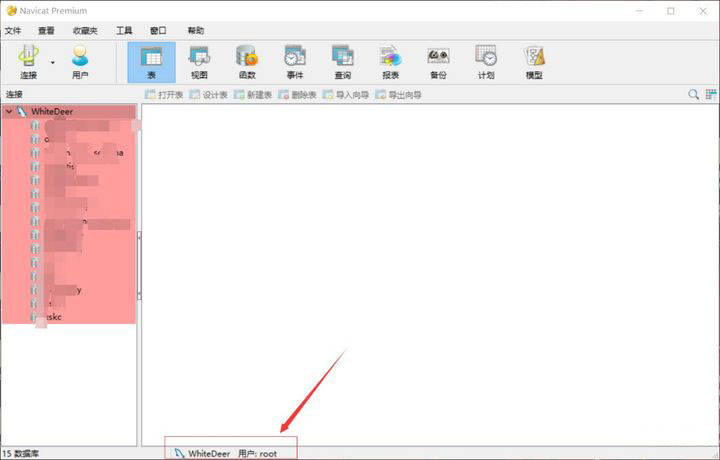This screenshot has width=720, height=460.
Task: Open the 连接 (Connection) toolbar icon
Action: click(x=28, y=62)
